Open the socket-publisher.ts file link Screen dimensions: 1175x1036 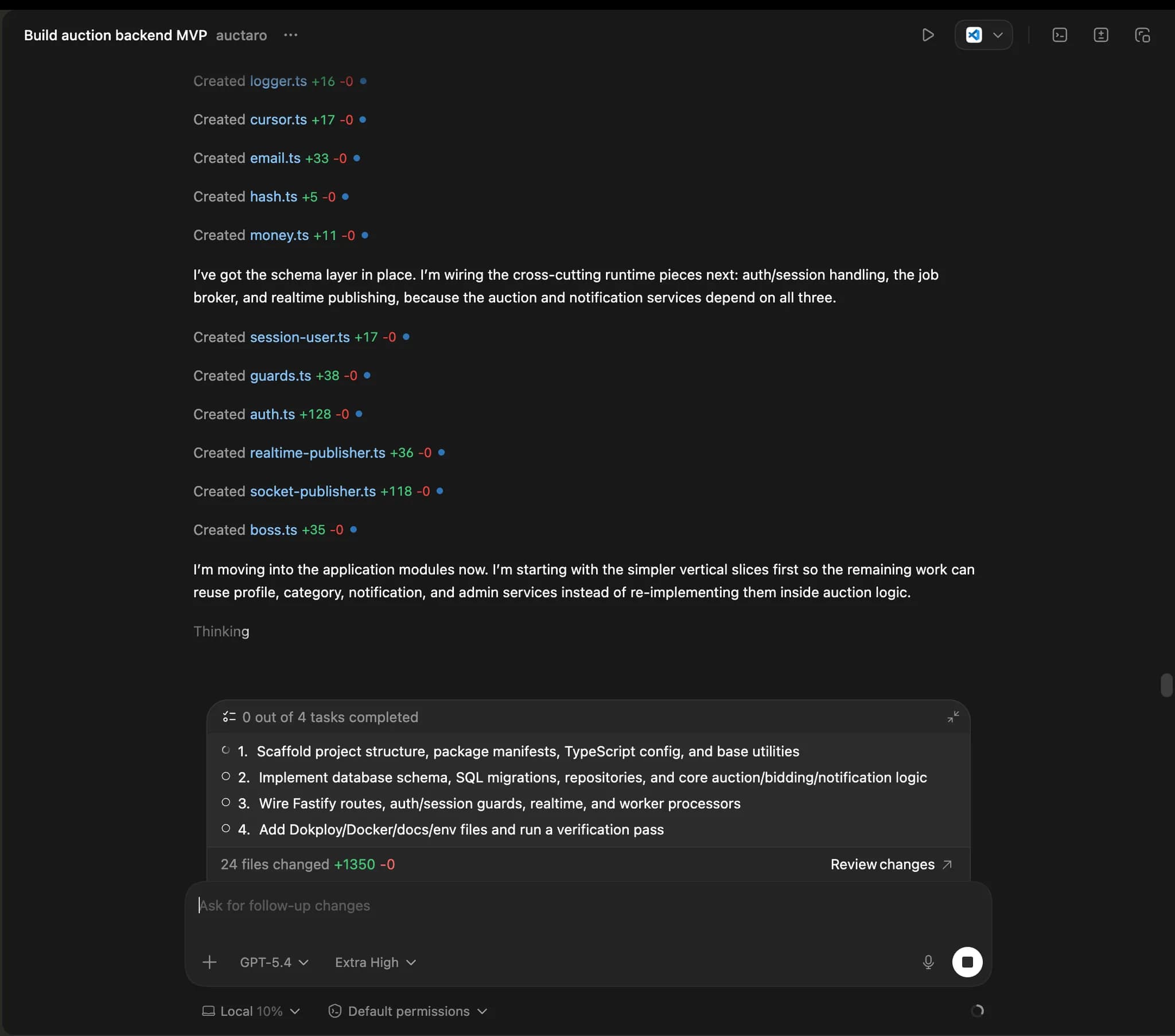(x=313, y=492)
